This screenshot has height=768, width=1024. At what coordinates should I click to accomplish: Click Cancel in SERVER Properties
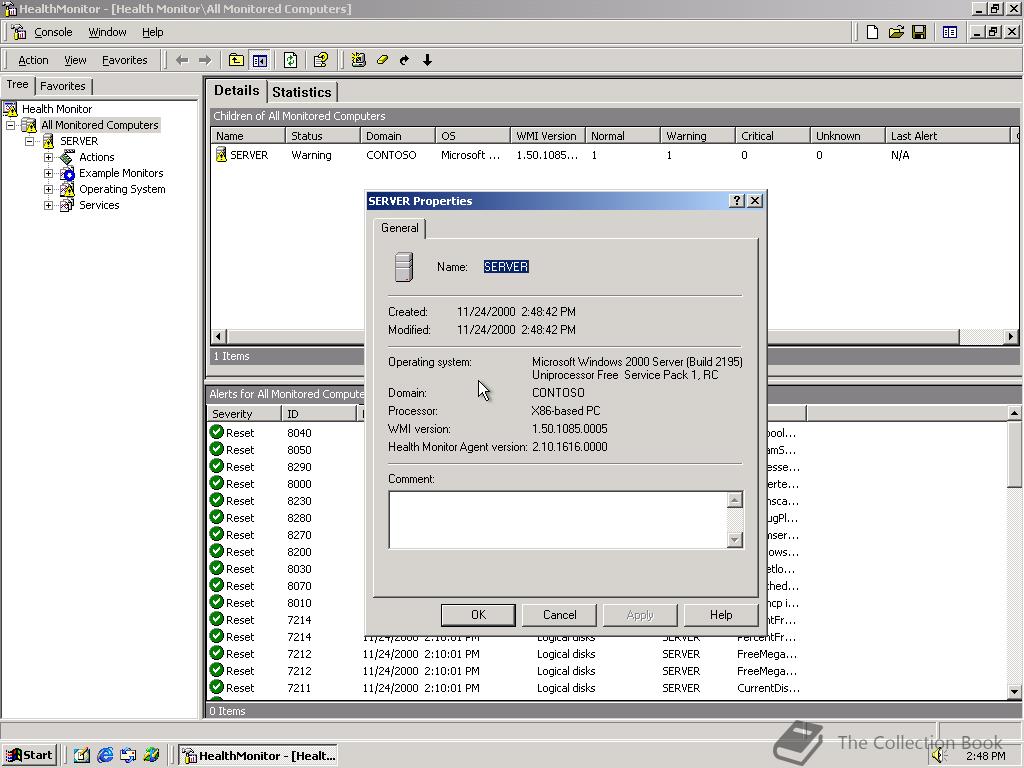pyautogui.click(x=560, y=615)
